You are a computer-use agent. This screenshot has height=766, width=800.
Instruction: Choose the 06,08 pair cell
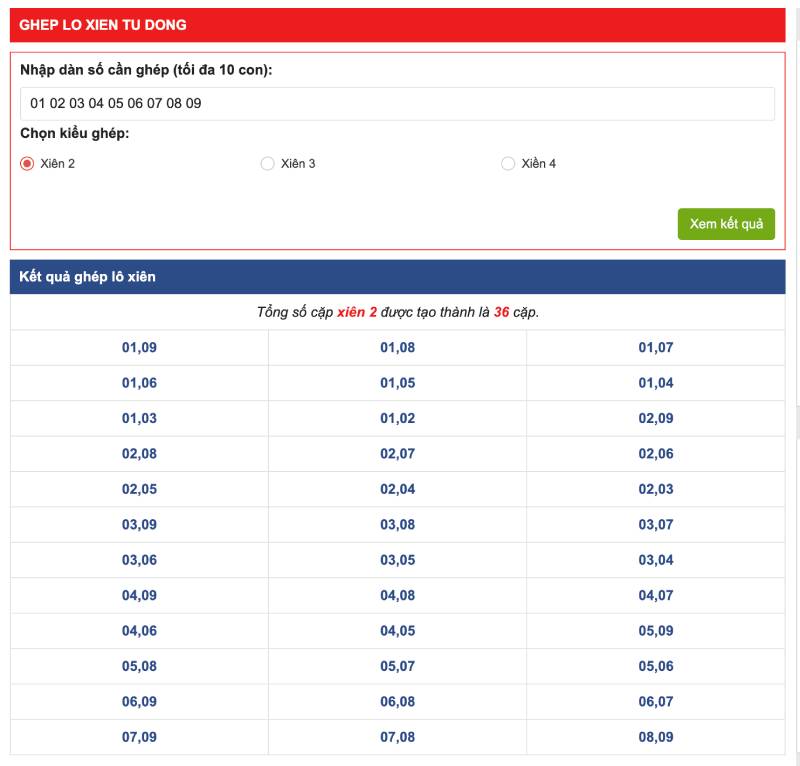click(397, 702)
